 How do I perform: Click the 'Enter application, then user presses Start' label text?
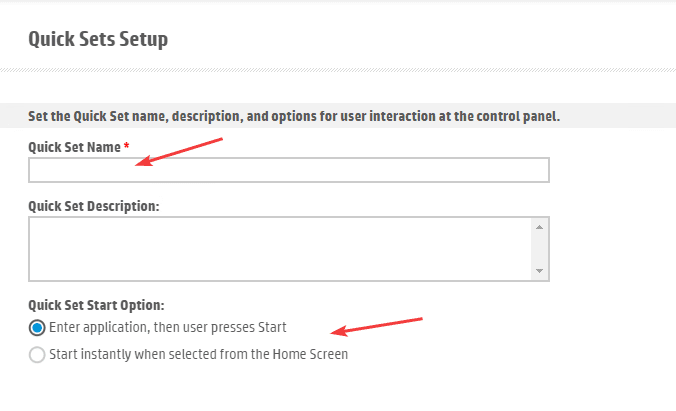click(x=167, y=328)
